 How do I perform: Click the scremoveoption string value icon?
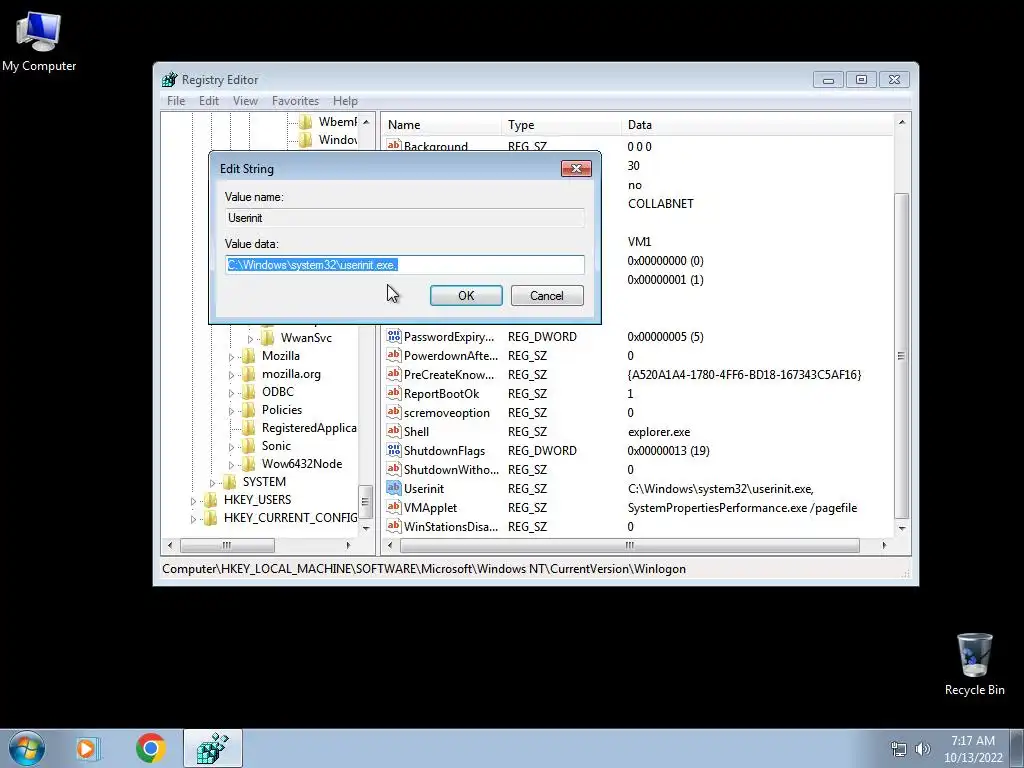[x=393, y=412]
